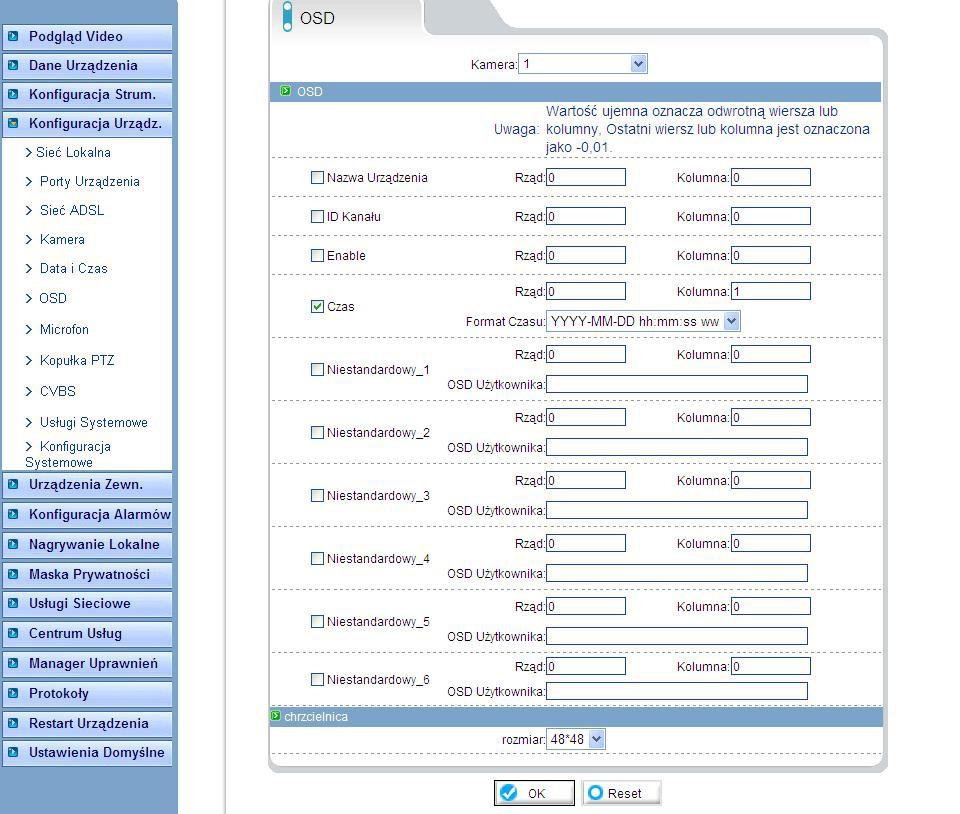Click the Kolumna field for ID Kanału

point(771,216)
